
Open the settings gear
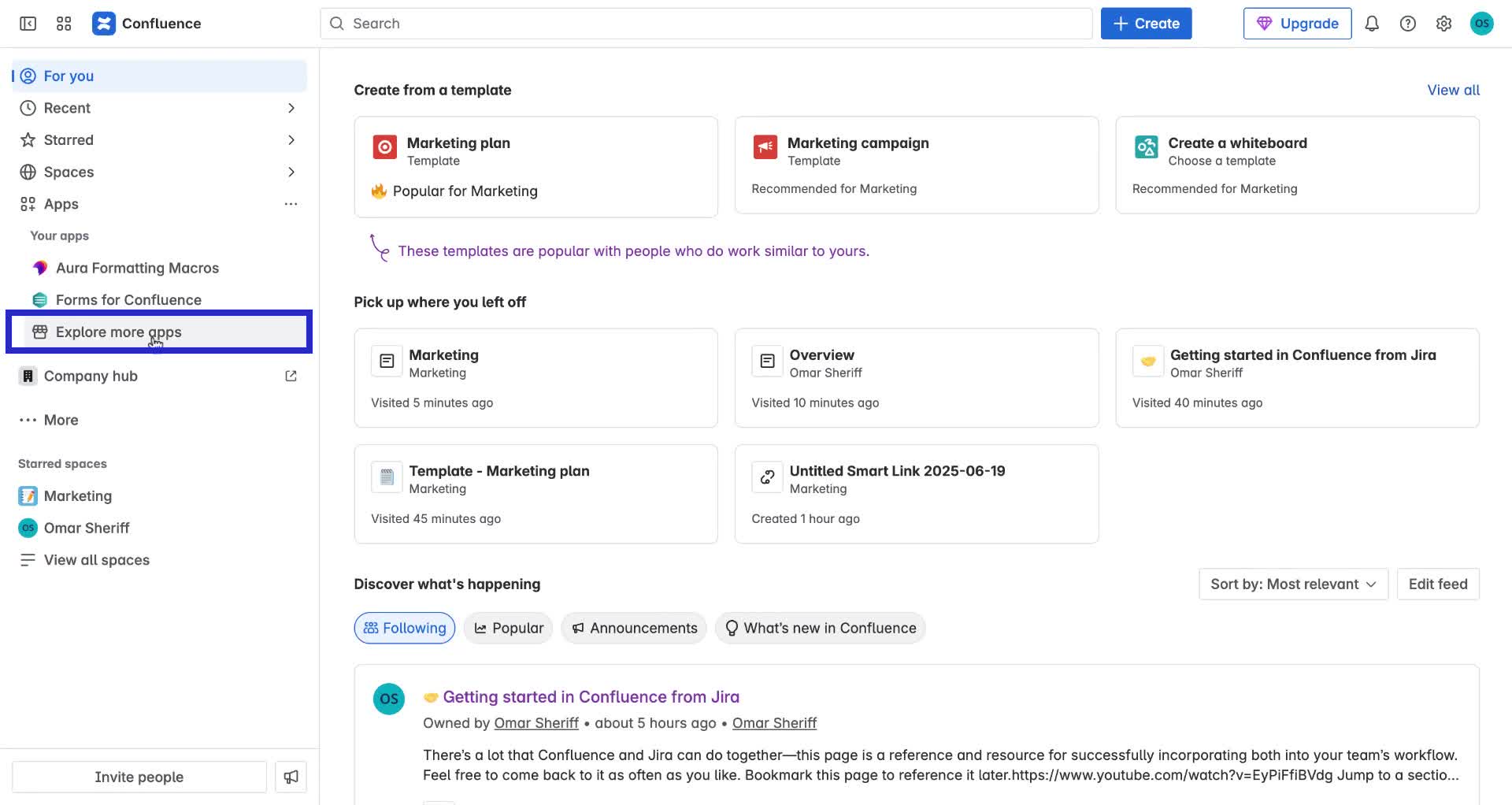pos(1443,23)
